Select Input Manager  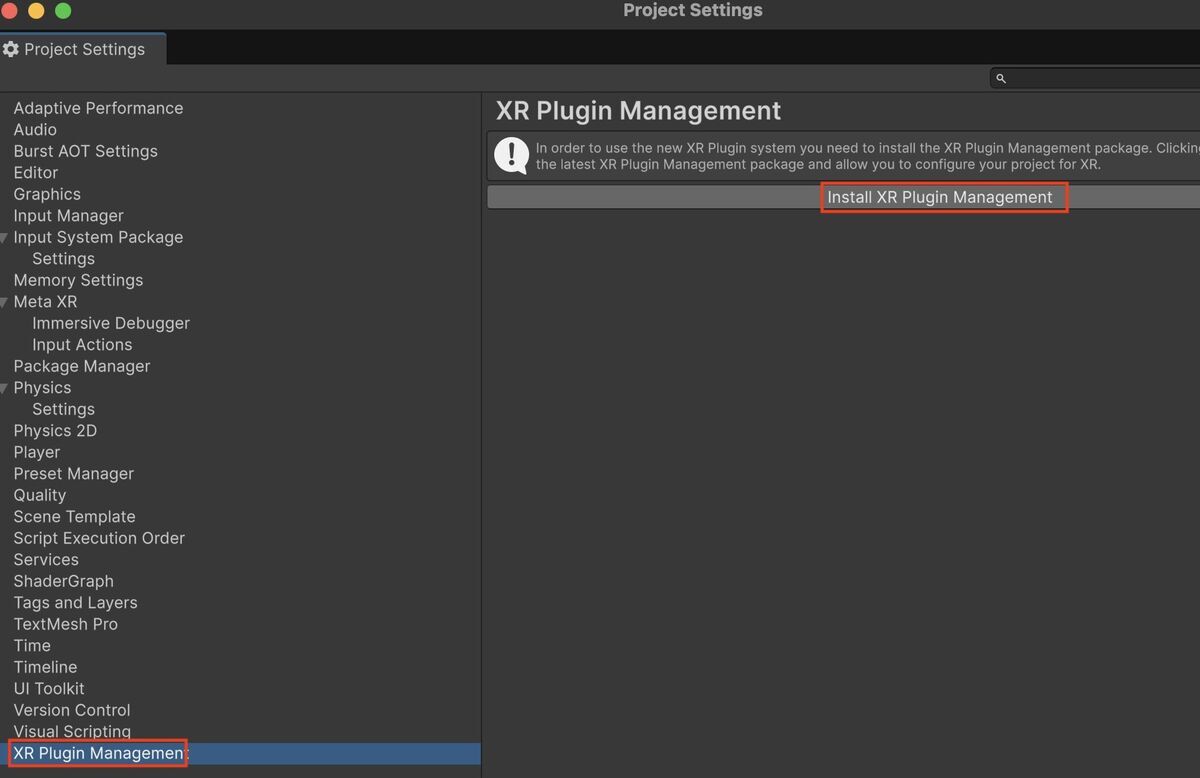click(x=68, y=216)
